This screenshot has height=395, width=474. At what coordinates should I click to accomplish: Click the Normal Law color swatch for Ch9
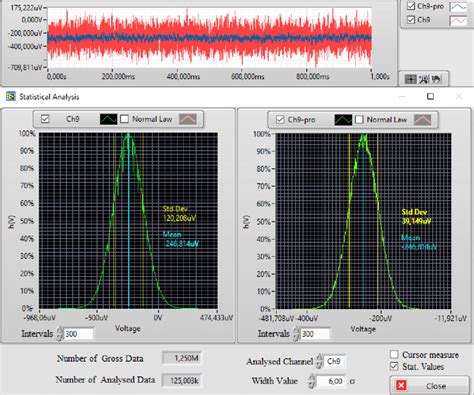point(188,119)
